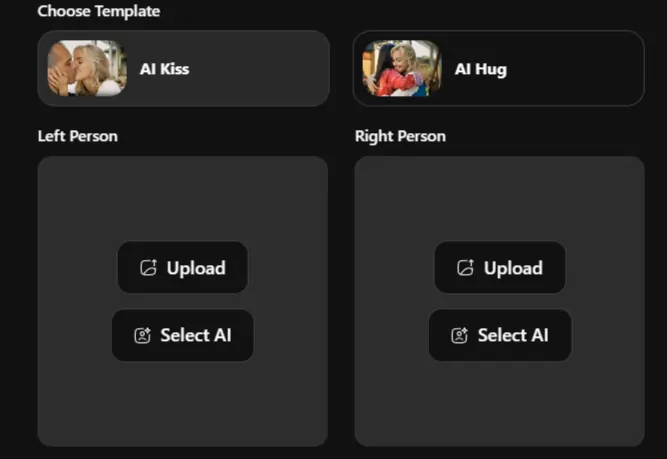Click the upload icon under Right Person
This screenshot has width=667, height=459.
465,268
